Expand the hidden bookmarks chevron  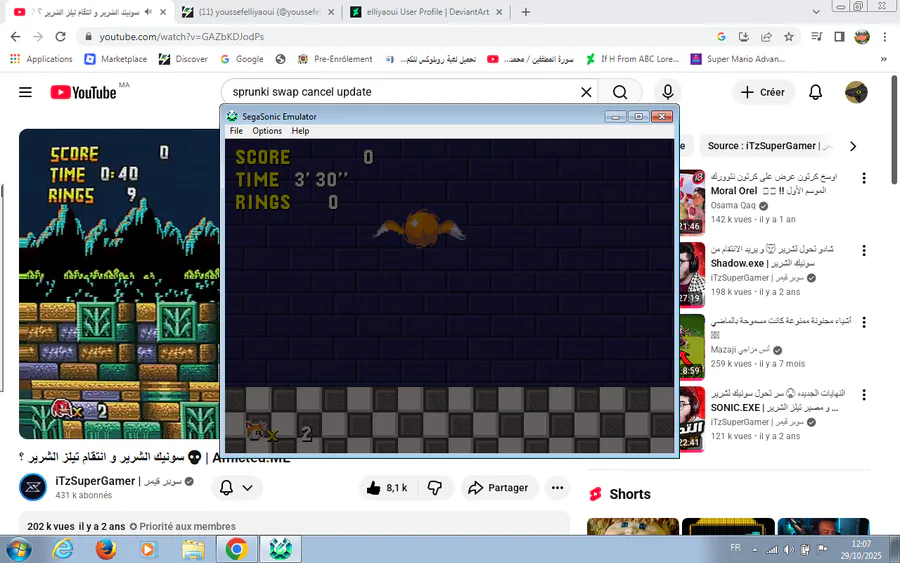pyautogui.click(x=883, y=59)
